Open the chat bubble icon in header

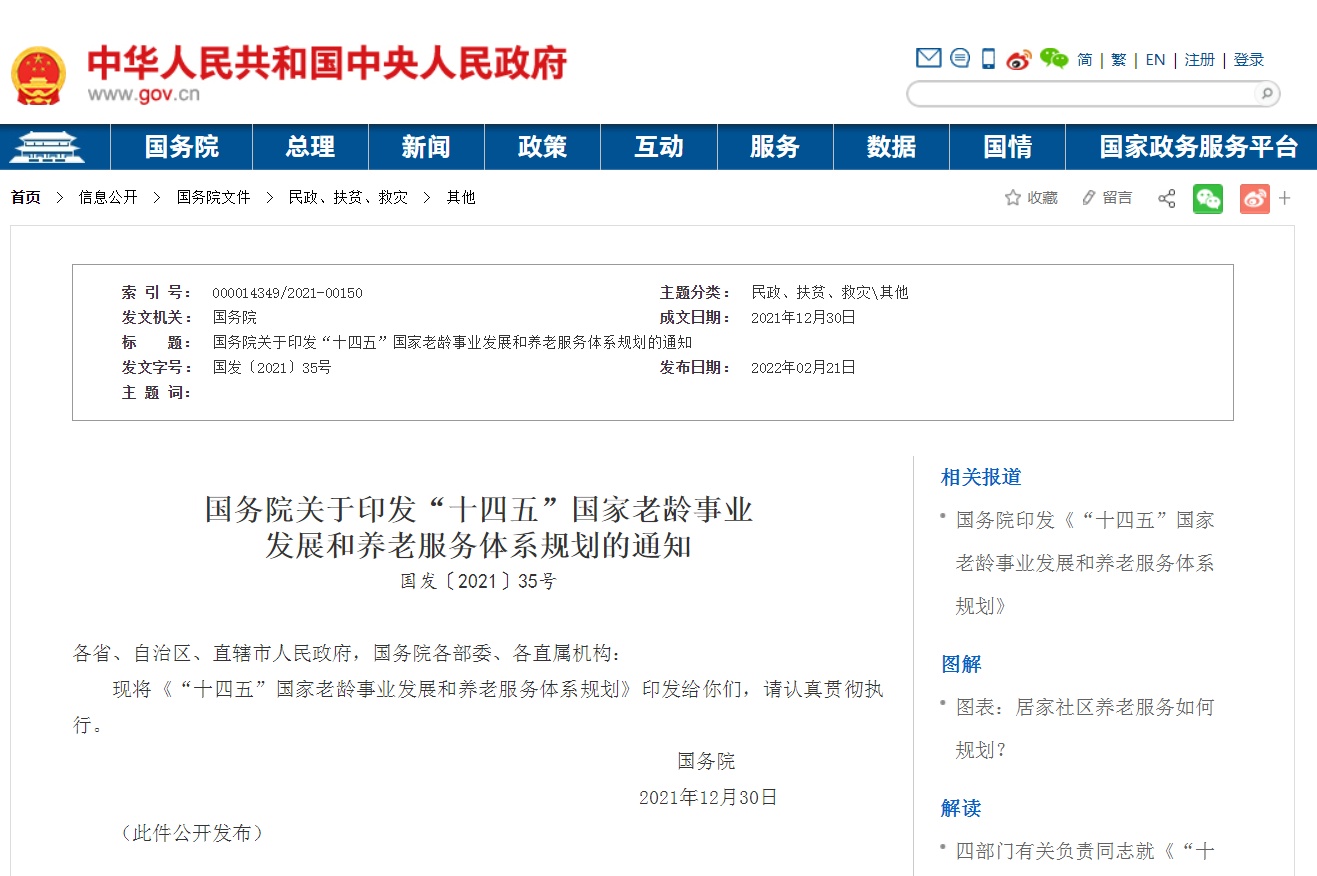960,58
